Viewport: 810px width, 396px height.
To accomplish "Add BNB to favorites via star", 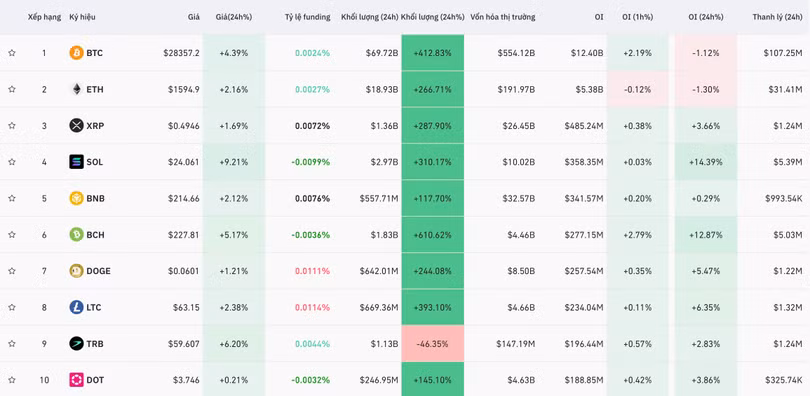I will coord(12,198).
